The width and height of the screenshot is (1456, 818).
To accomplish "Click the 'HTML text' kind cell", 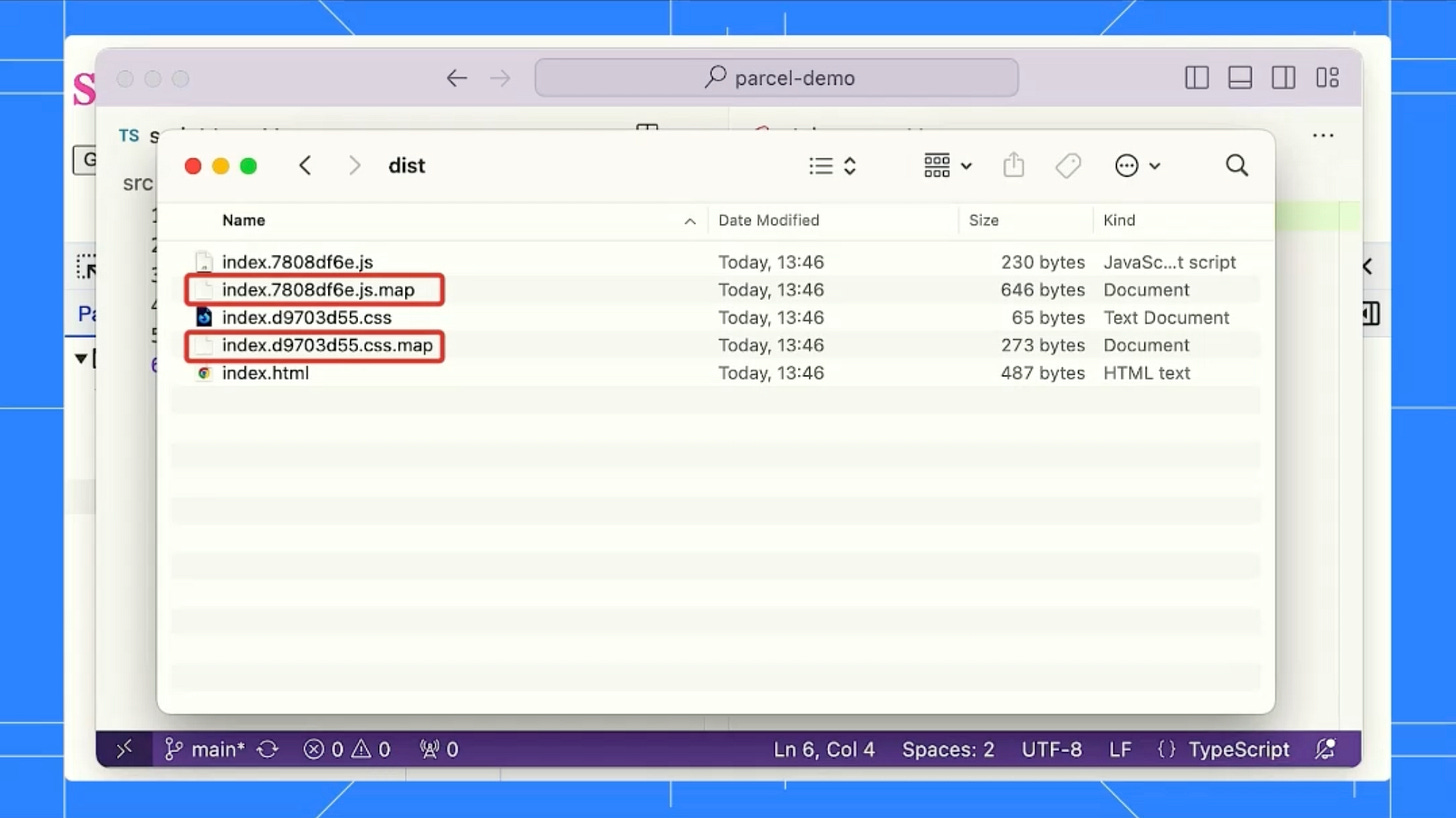I will pyautogui.click(x=1146, y=373).
